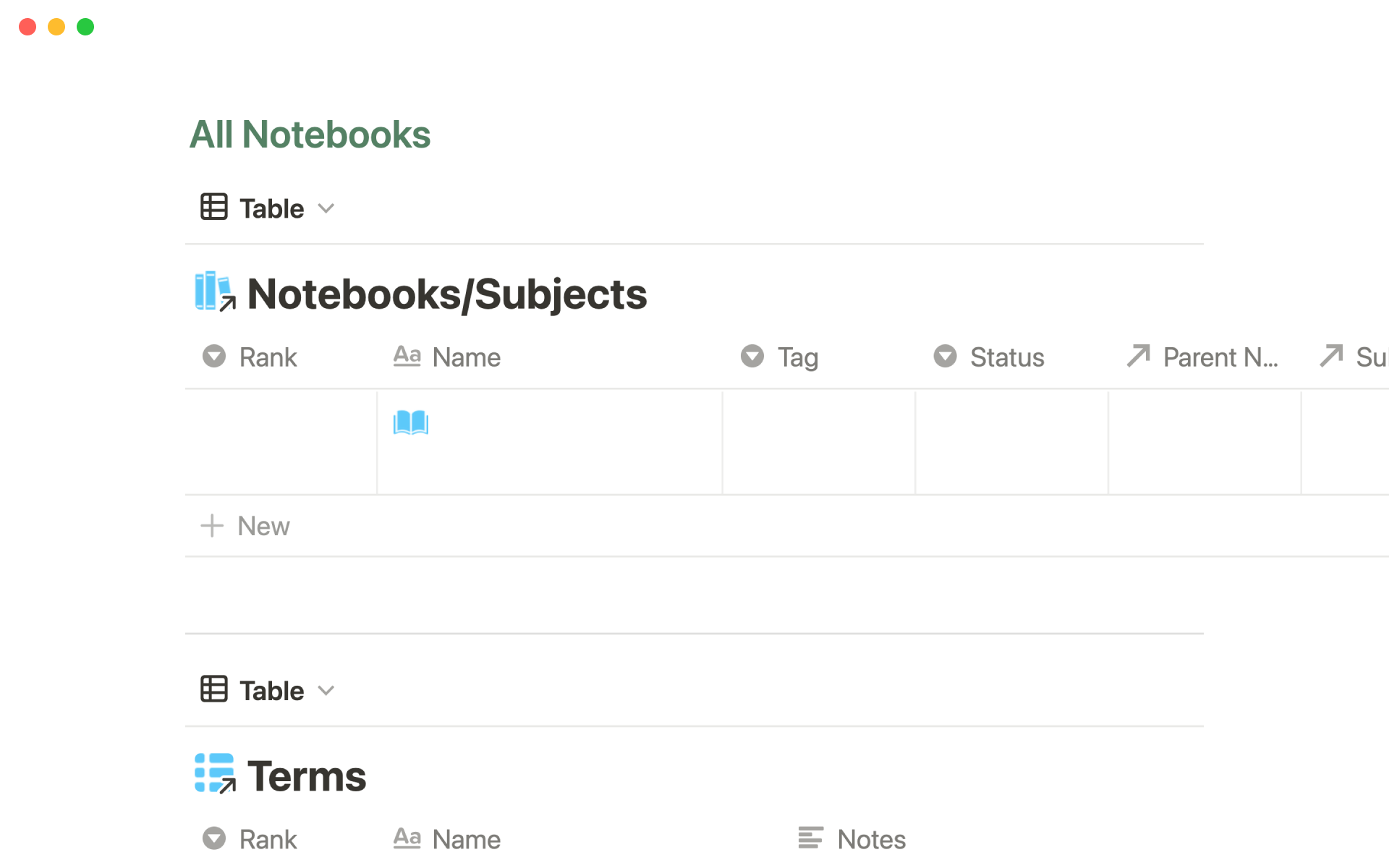The width and height of the screenshot is (1389, 868).
Task: Open the Terms database title link
Action: click(307, 777)
